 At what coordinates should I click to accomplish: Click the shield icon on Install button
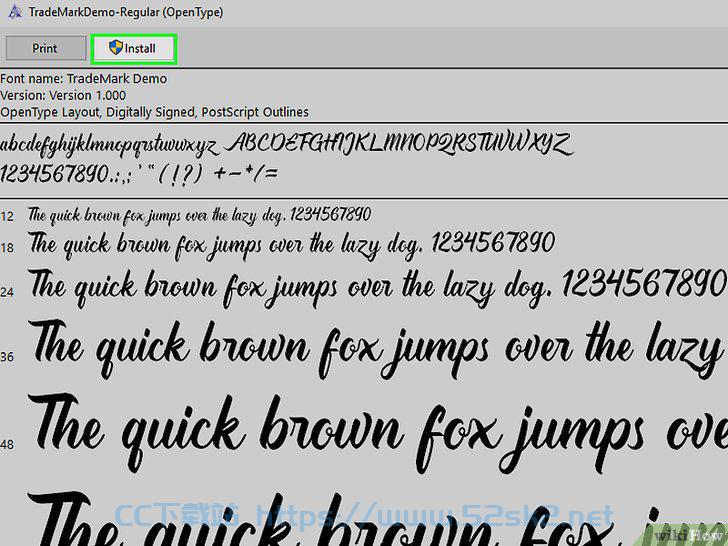point(116,47)
